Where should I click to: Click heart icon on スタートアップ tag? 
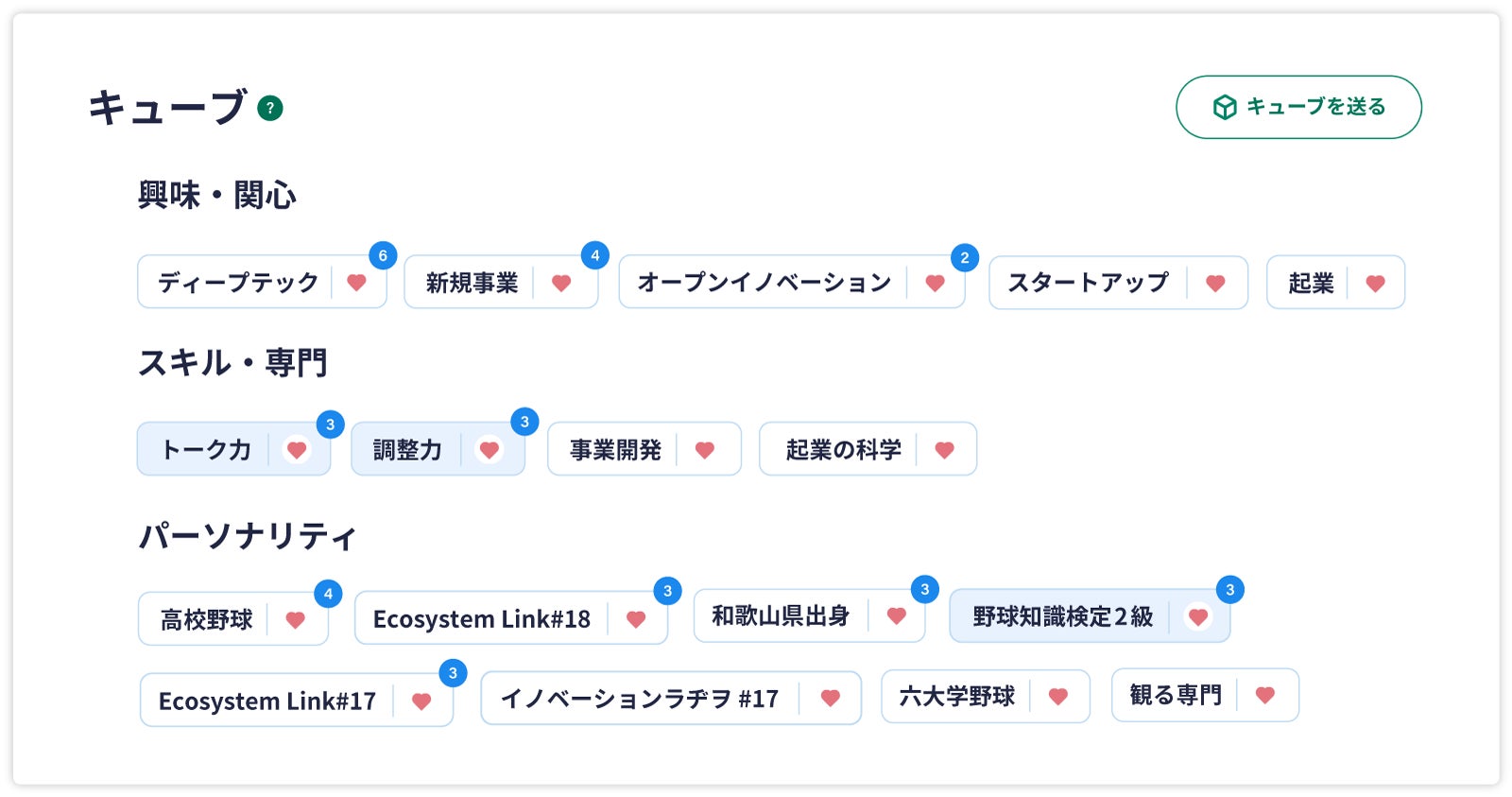pos(1216,283)
